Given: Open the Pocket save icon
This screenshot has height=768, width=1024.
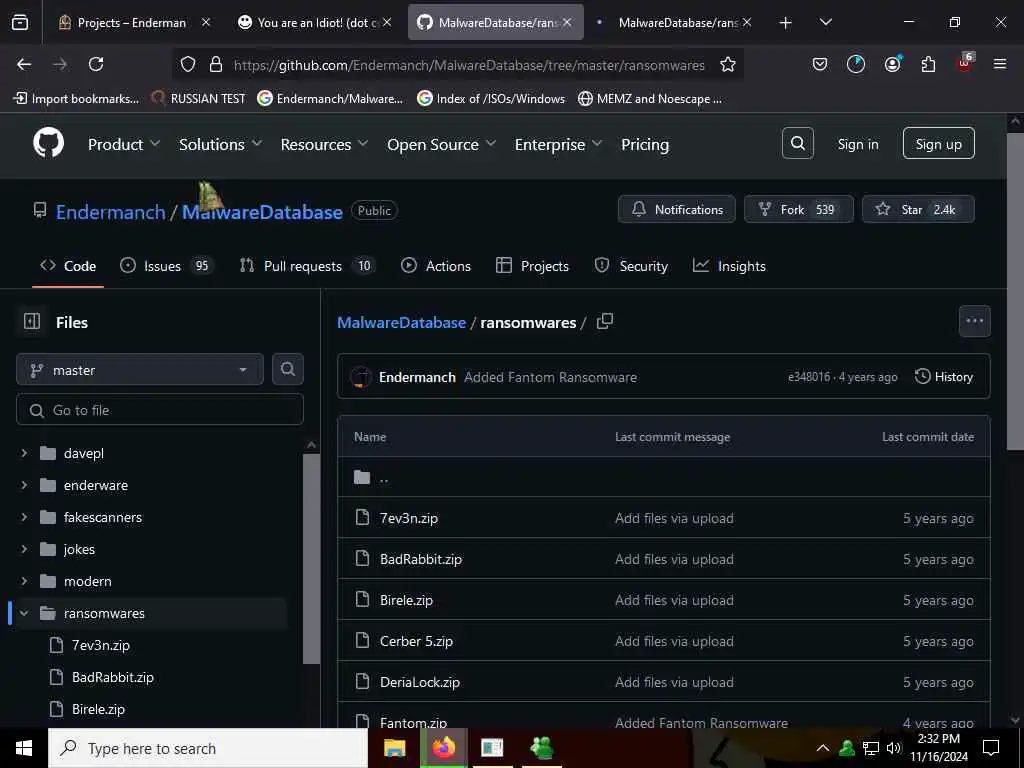Looking at the screenshot, I should (820, 64).
